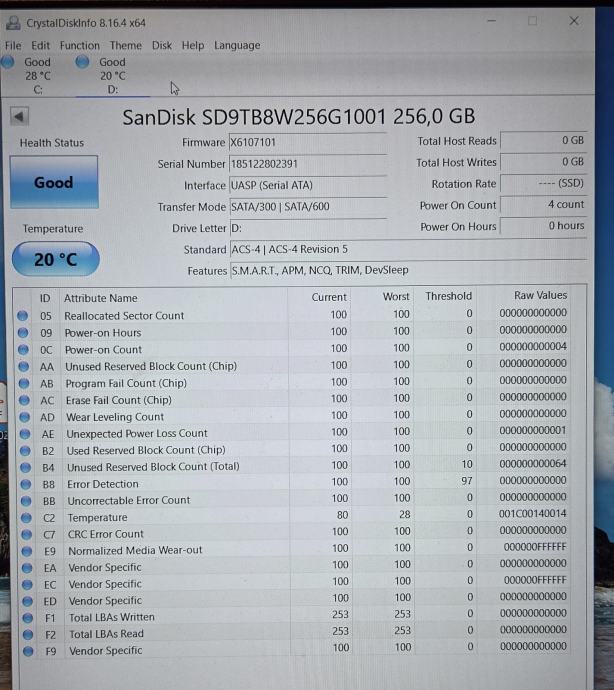Click the Total Host Writes value
Image resolution: width=614 pixels, height=690 pixels.
point(544,161)
